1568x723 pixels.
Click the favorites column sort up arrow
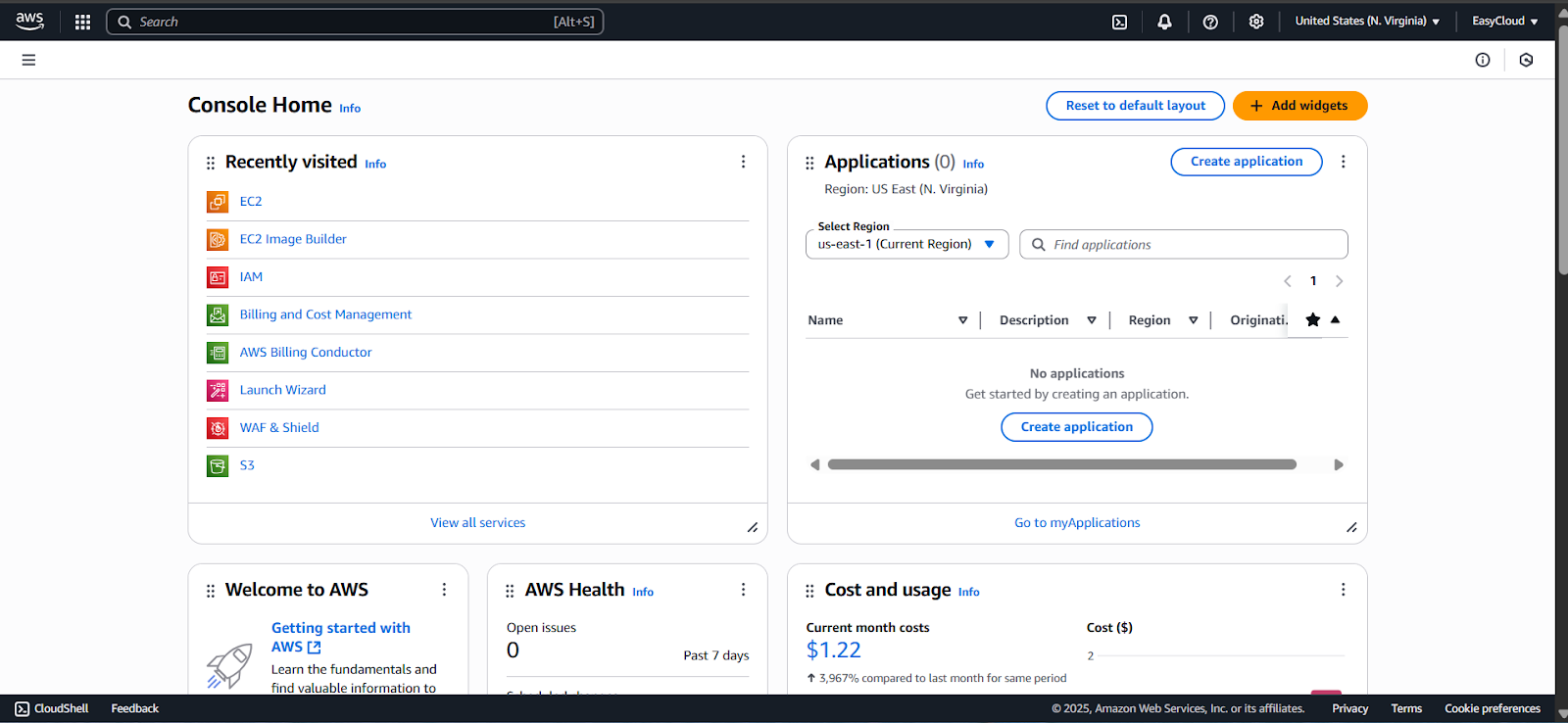click(x=1335, y=319)
